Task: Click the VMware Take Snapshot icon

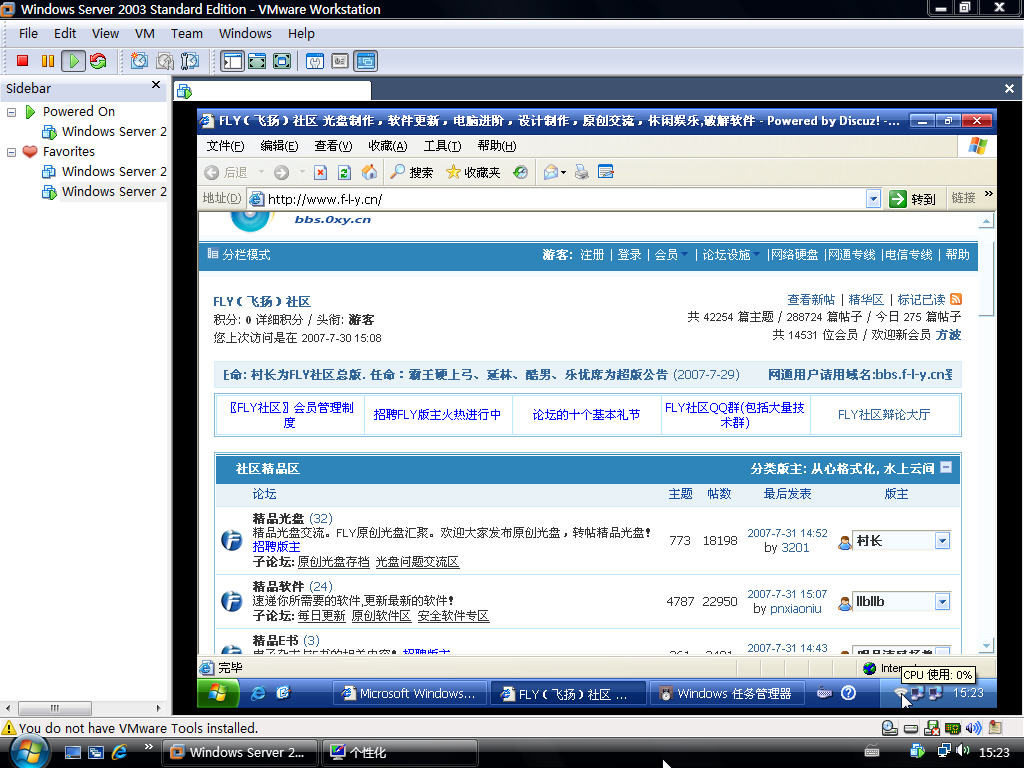Action: (139, 61)
